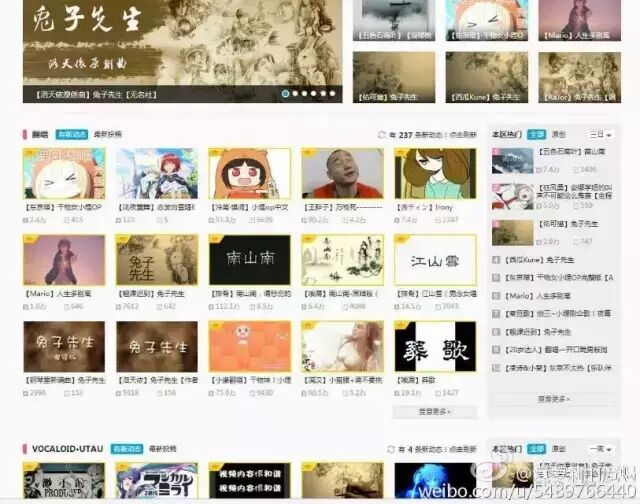Click the refresh icon in the VOCALOID·UTAU section

pyautogui.click(x=391, y=449)
